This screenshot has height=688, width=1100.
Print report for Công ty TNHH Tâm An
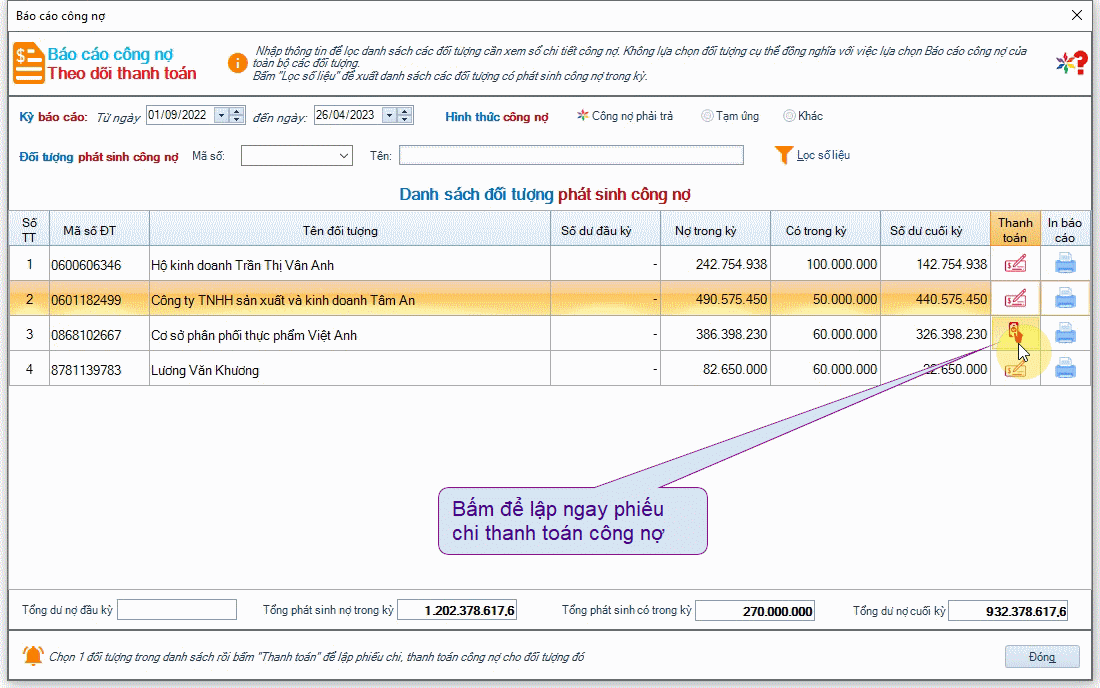click(1065, 299)
